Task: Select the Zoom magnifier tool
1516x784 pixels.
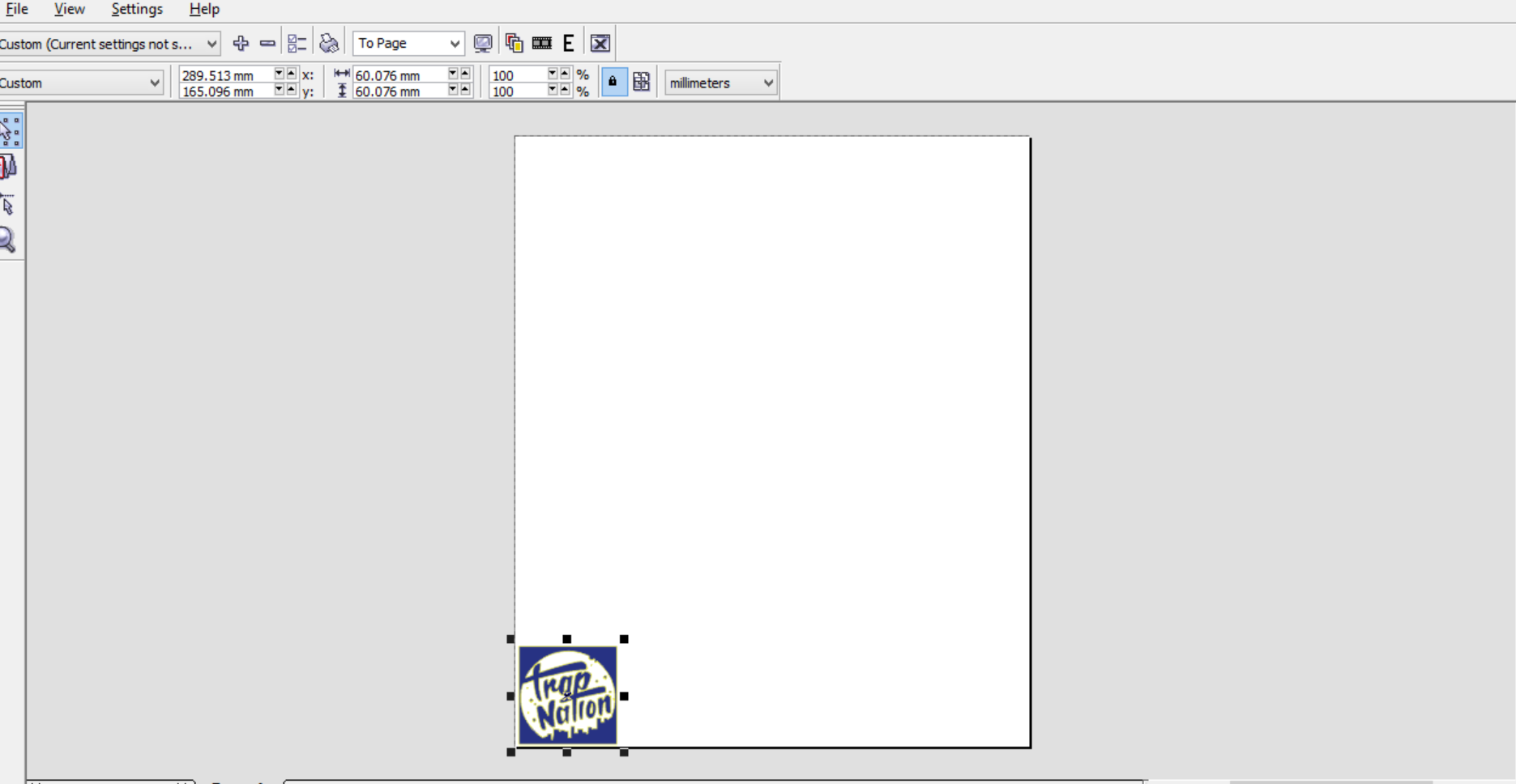Action: coord(8,240)
